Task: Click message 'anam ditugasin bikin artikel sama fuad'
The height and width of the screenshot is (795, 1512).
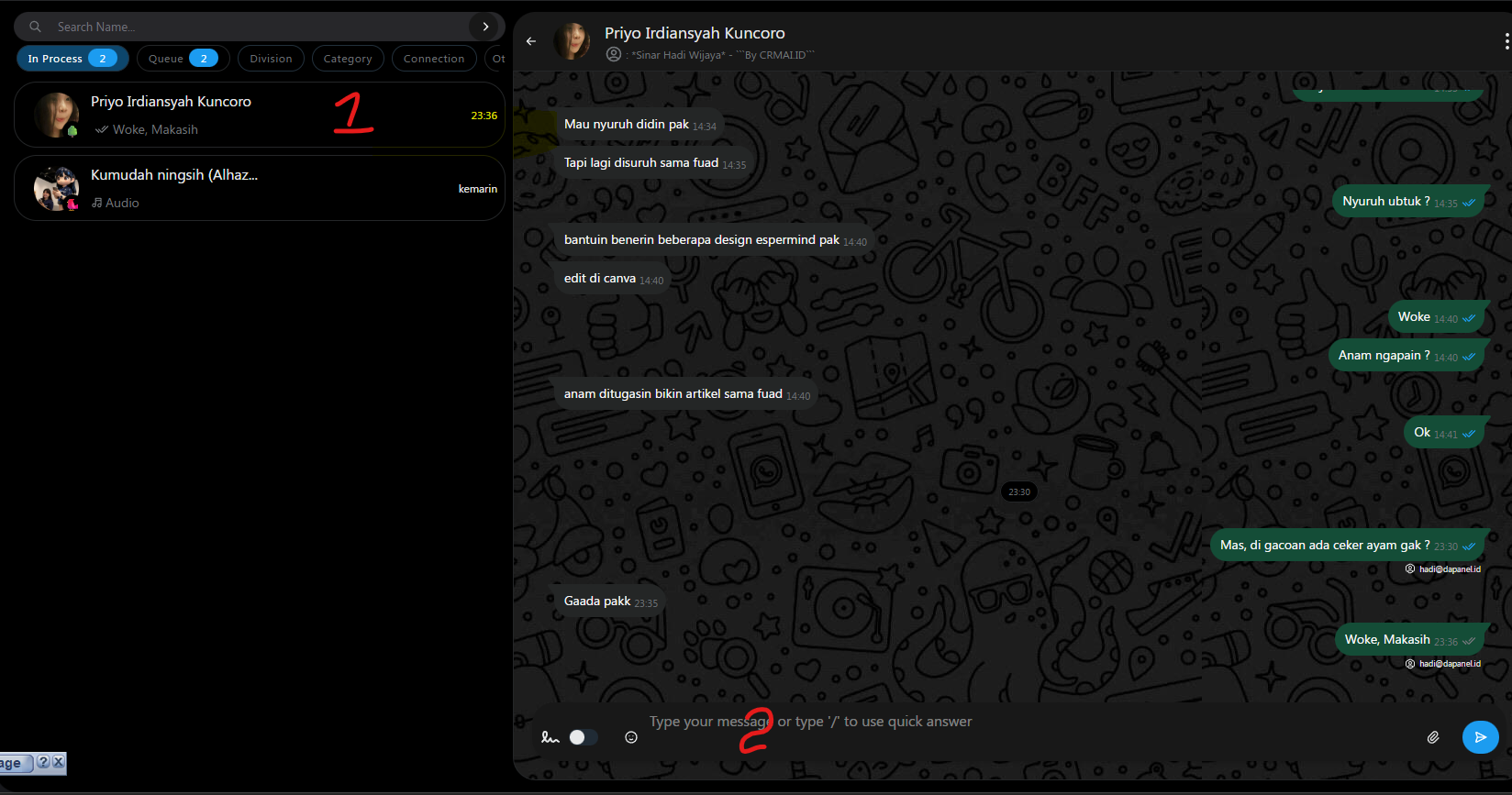Action: click(686, 394)
